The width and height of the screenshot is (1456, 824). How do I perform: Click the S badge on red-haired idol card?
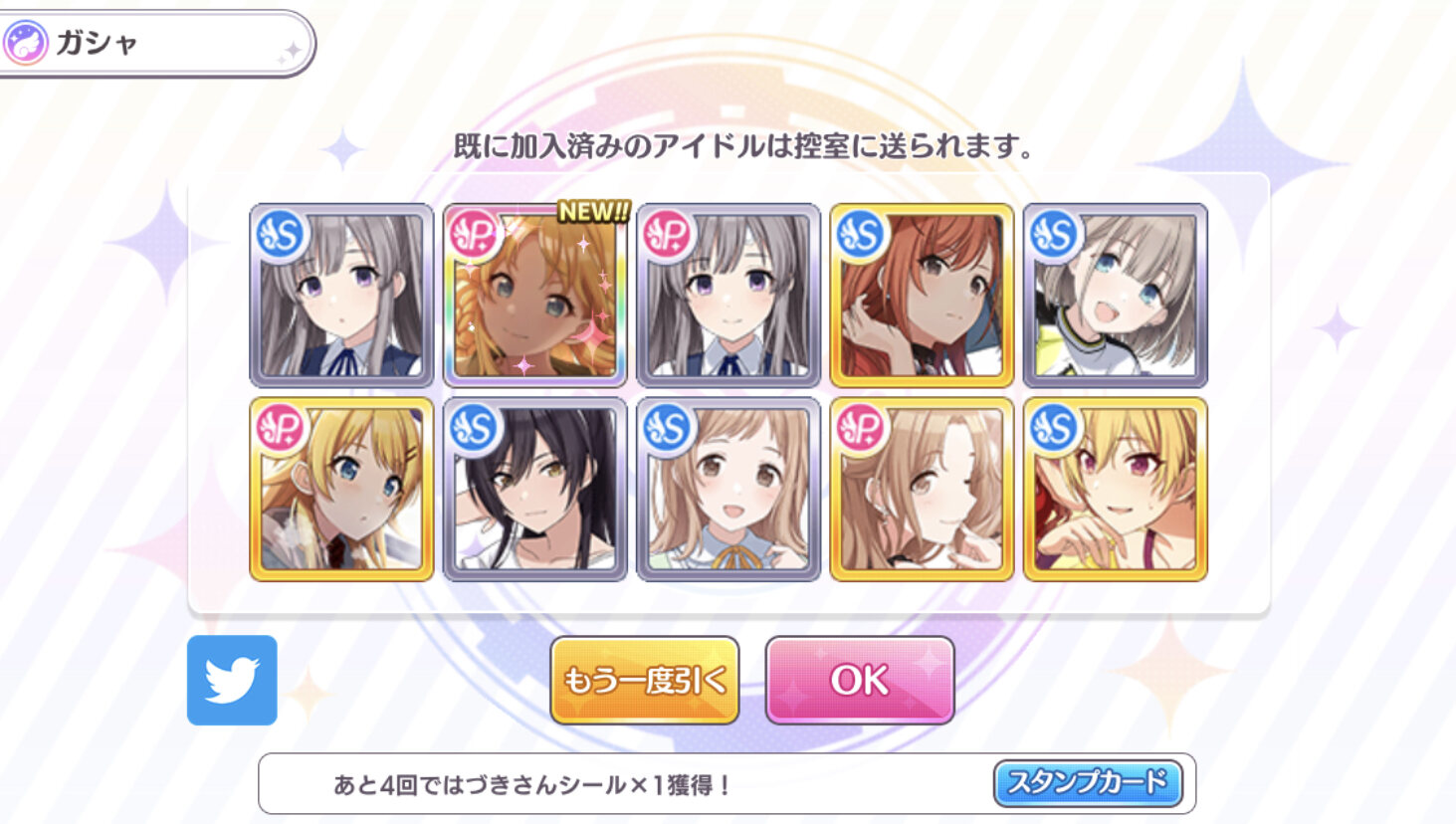[x=861, y=235]
